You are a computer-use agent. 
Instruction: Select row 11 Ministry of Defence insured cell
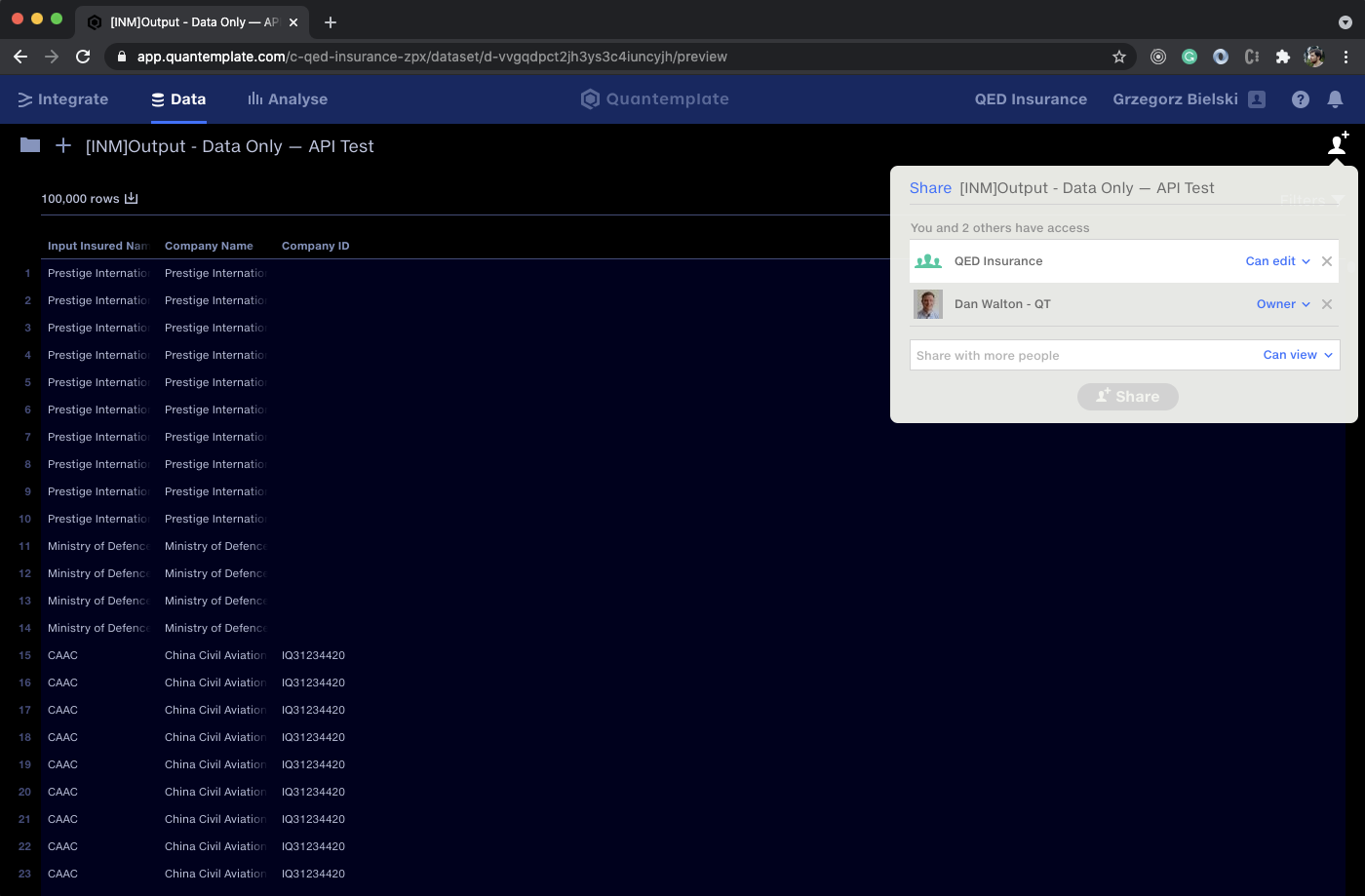pyautogui.click(x=97, y=546)
